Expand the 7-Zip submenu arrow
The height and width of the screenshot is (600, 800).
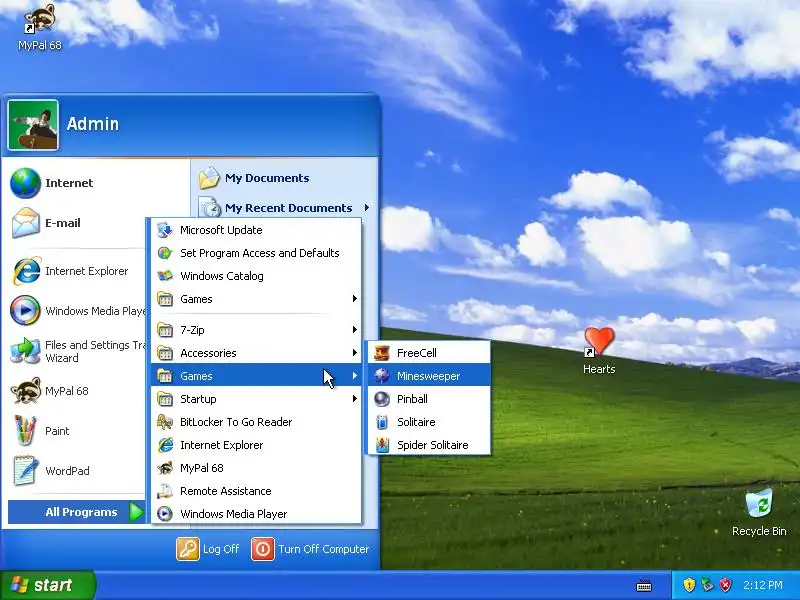[x=355, y=330]
